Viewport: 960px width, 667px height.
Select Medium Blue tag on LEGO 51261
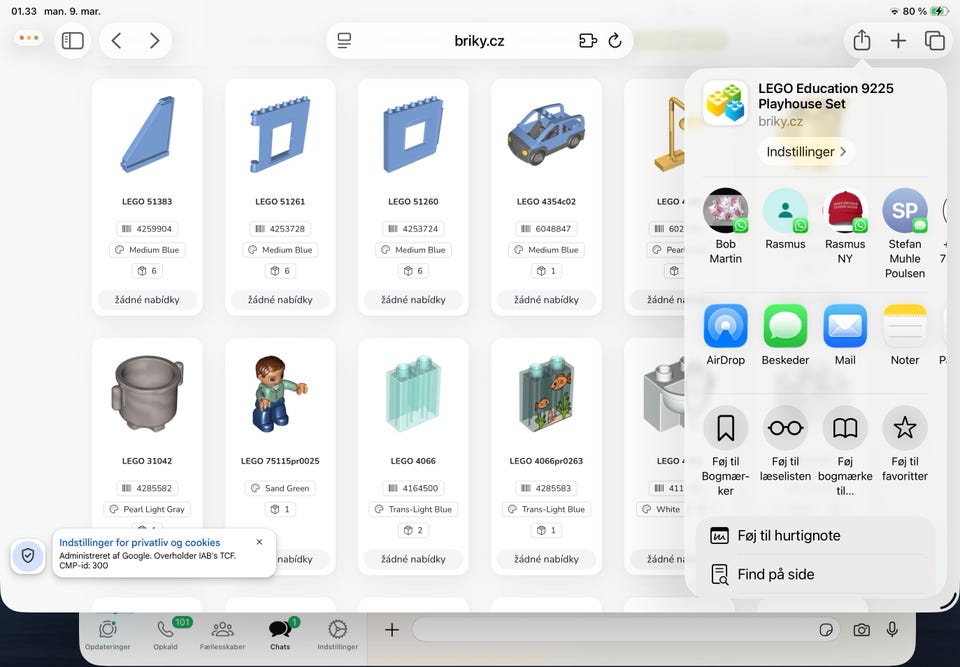tap(280, 250)
